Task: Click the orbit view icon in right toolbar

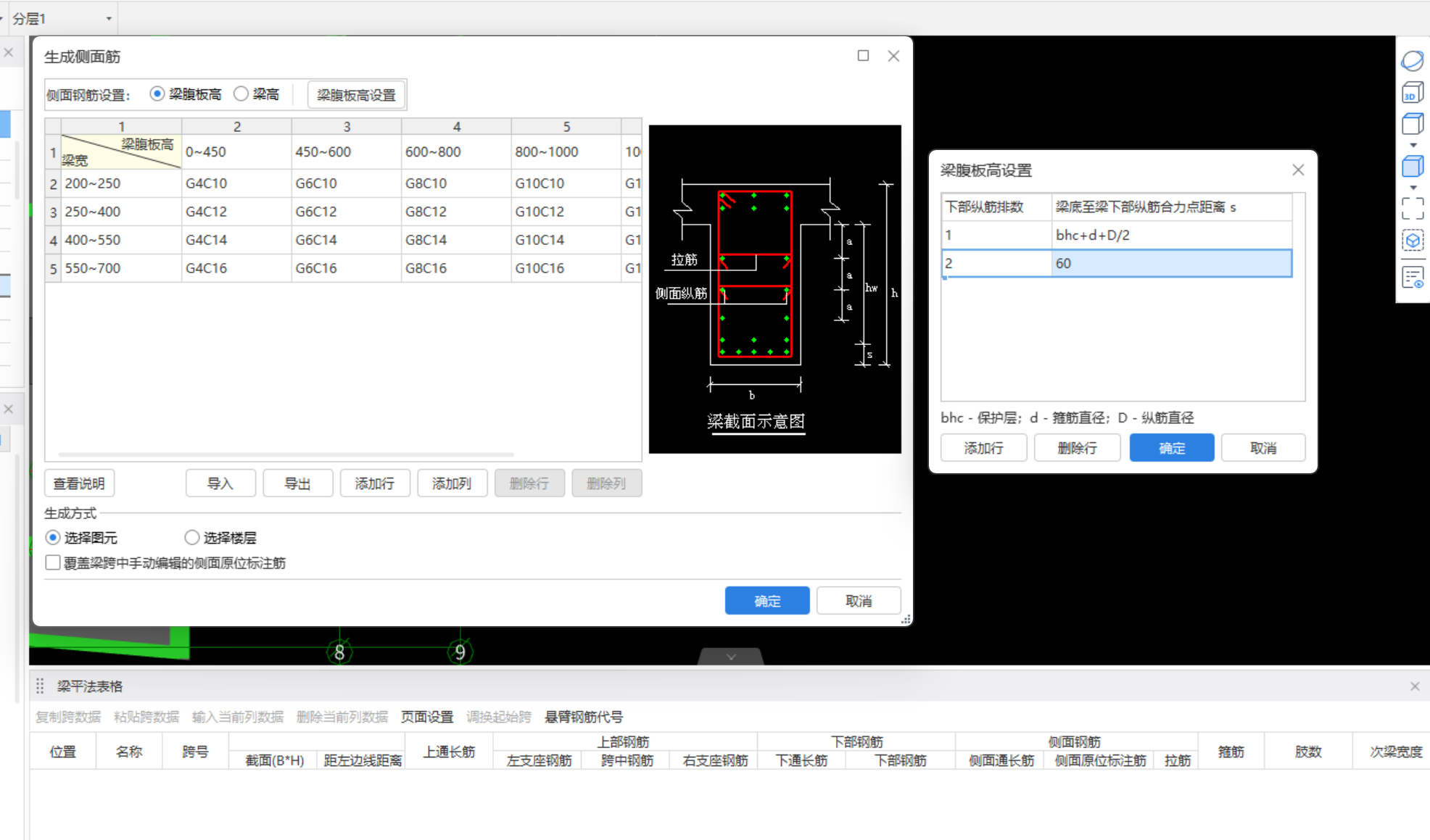Action: click(1412, 61)
